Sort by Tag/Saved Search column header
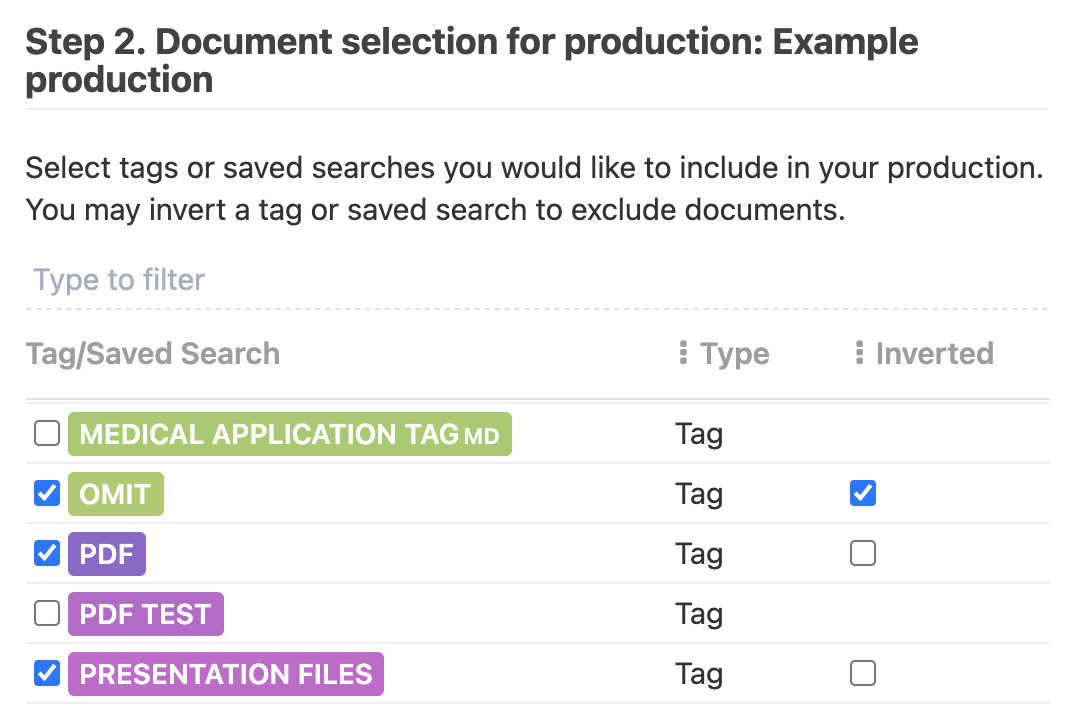 coord(153,354)
